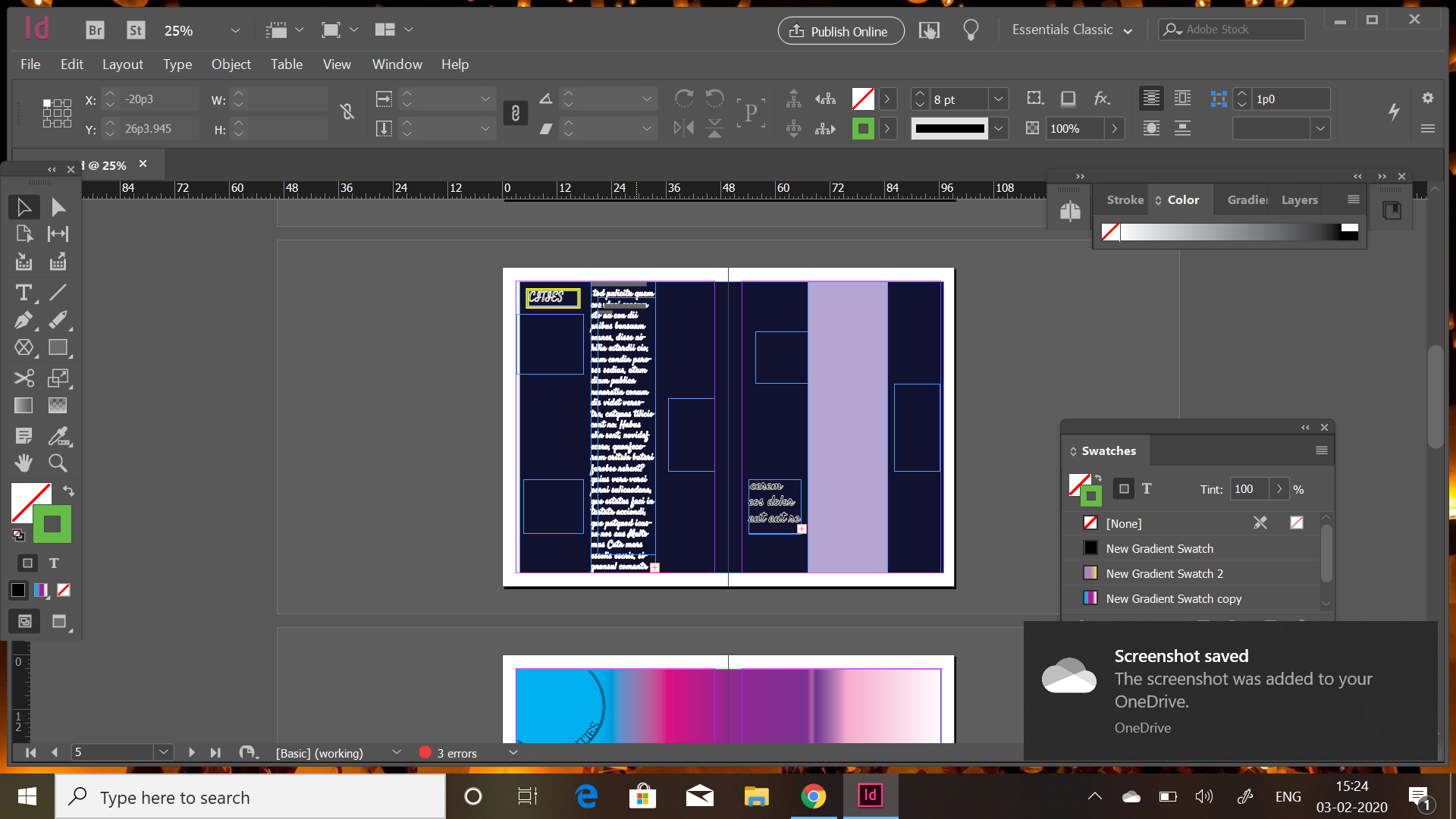This screenshot has height=819, width=1456.
Task: Click the Eyedropper tool
Action: [58, 435]
